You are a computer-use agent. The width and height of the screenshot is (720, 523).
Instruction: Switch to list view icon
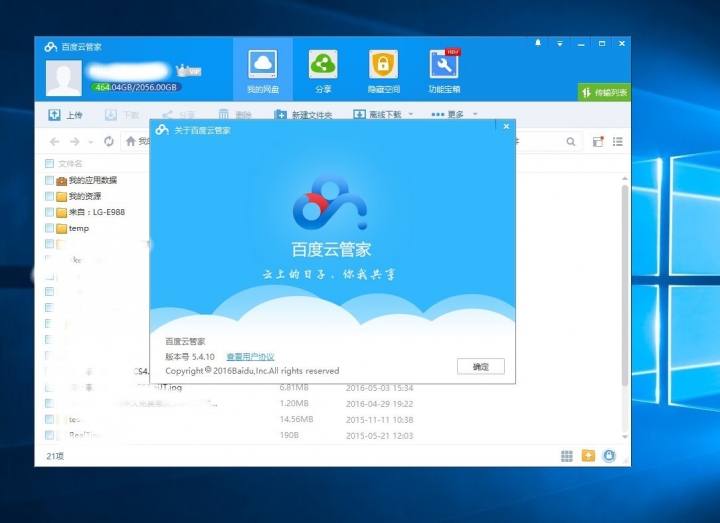(618, 141)
